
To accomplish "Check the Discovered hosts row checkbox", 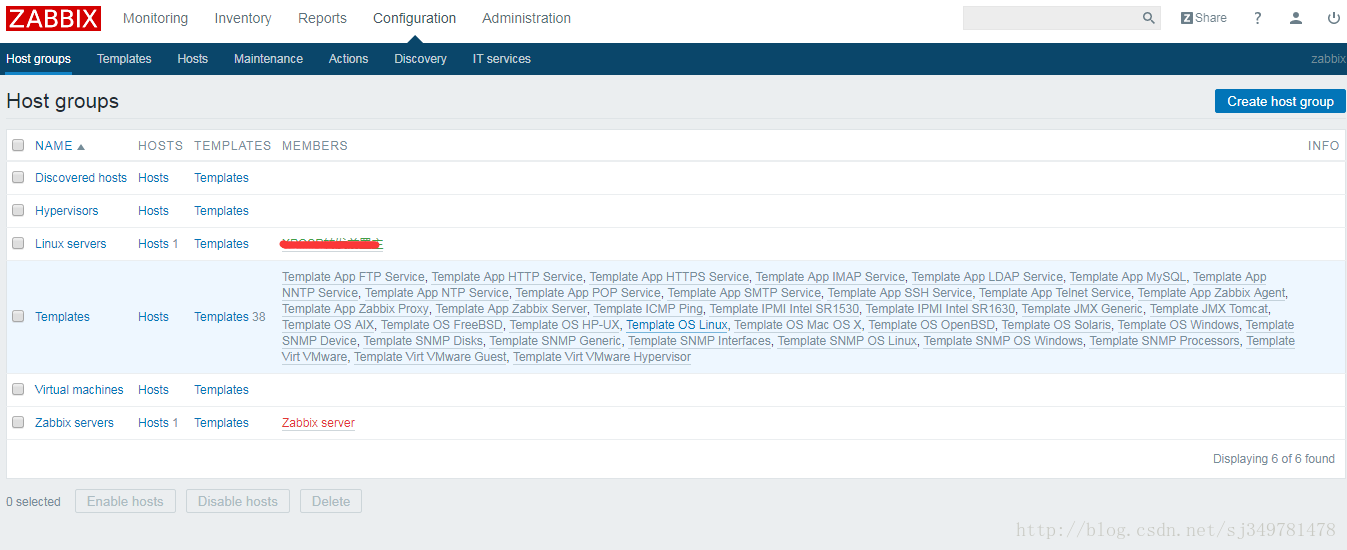I will point(18,177).
